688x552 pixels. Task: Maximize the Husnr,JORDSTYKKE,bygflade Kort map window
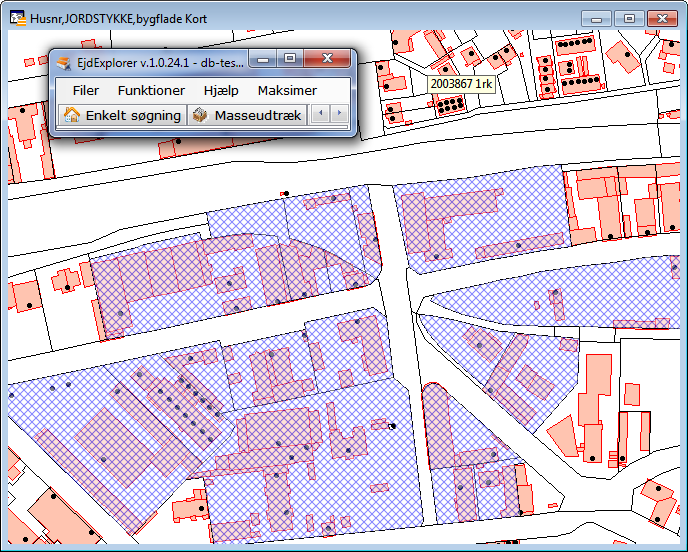point(628,18)
